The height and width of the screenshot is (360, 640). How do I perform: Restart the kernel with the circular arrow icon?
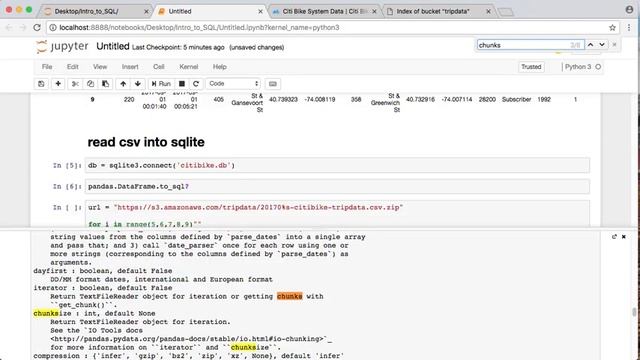click(x=196, y=84)
